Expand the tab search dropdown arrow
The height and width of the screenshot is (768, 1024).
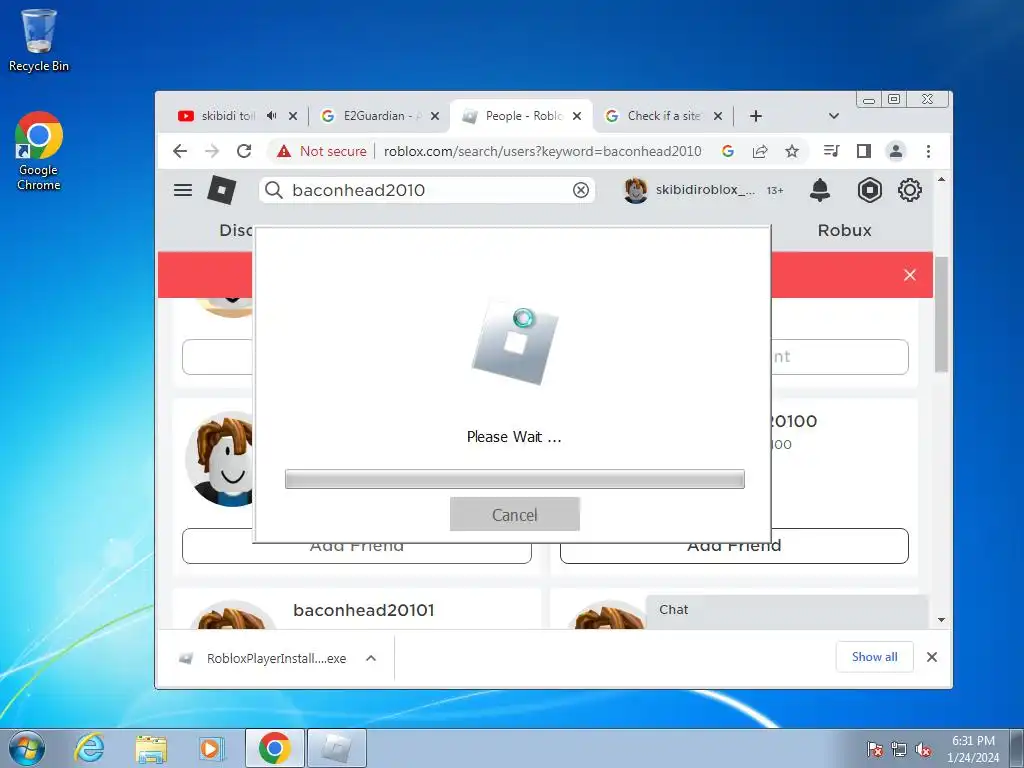pyautogui.click(x=833, y=116)
